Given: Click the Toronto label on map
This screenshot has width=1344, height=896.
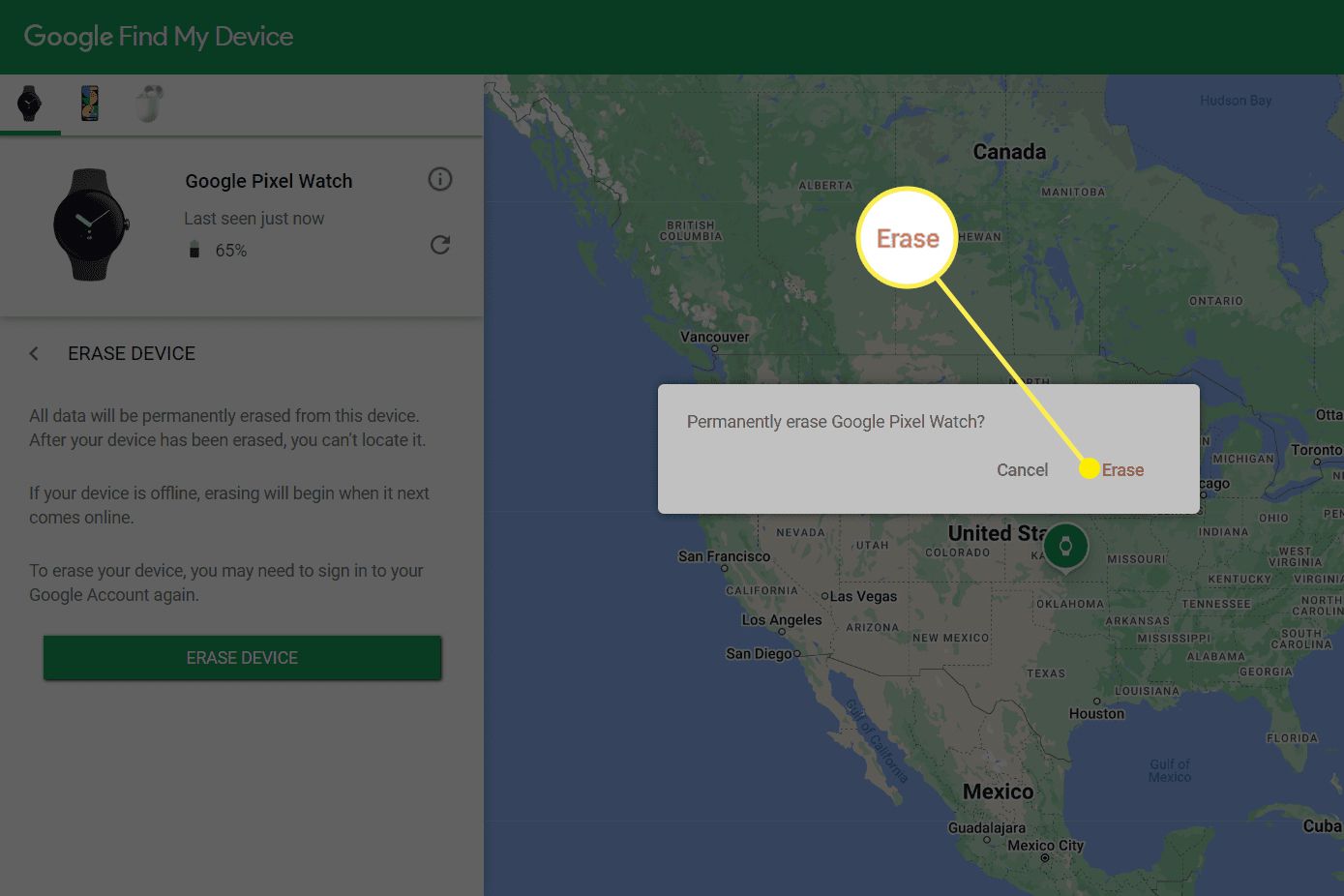Looking at the screenshot, I should [x=1316, y=450].
